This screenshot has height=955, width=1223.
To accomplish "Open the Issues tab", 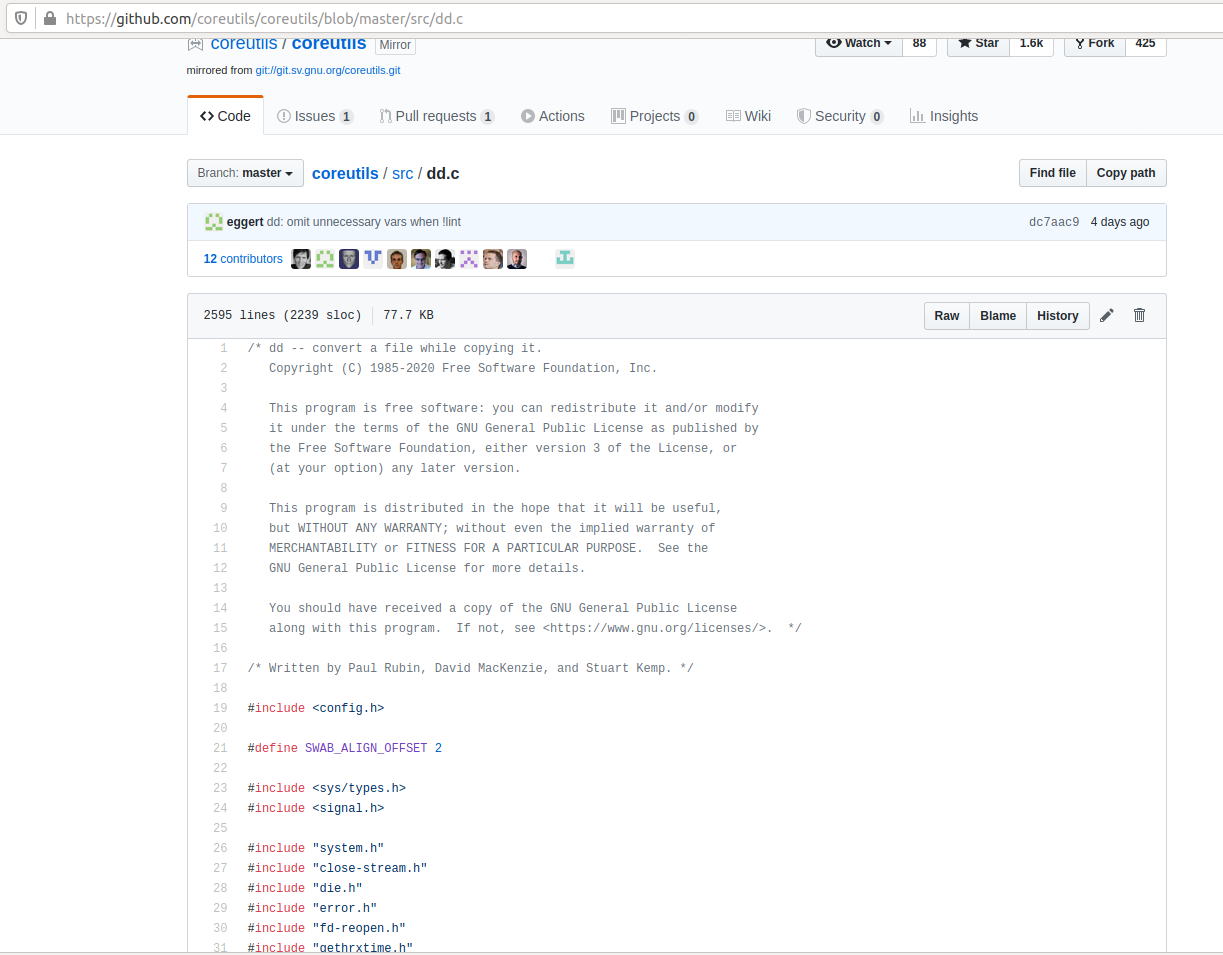I will (315, 116).
